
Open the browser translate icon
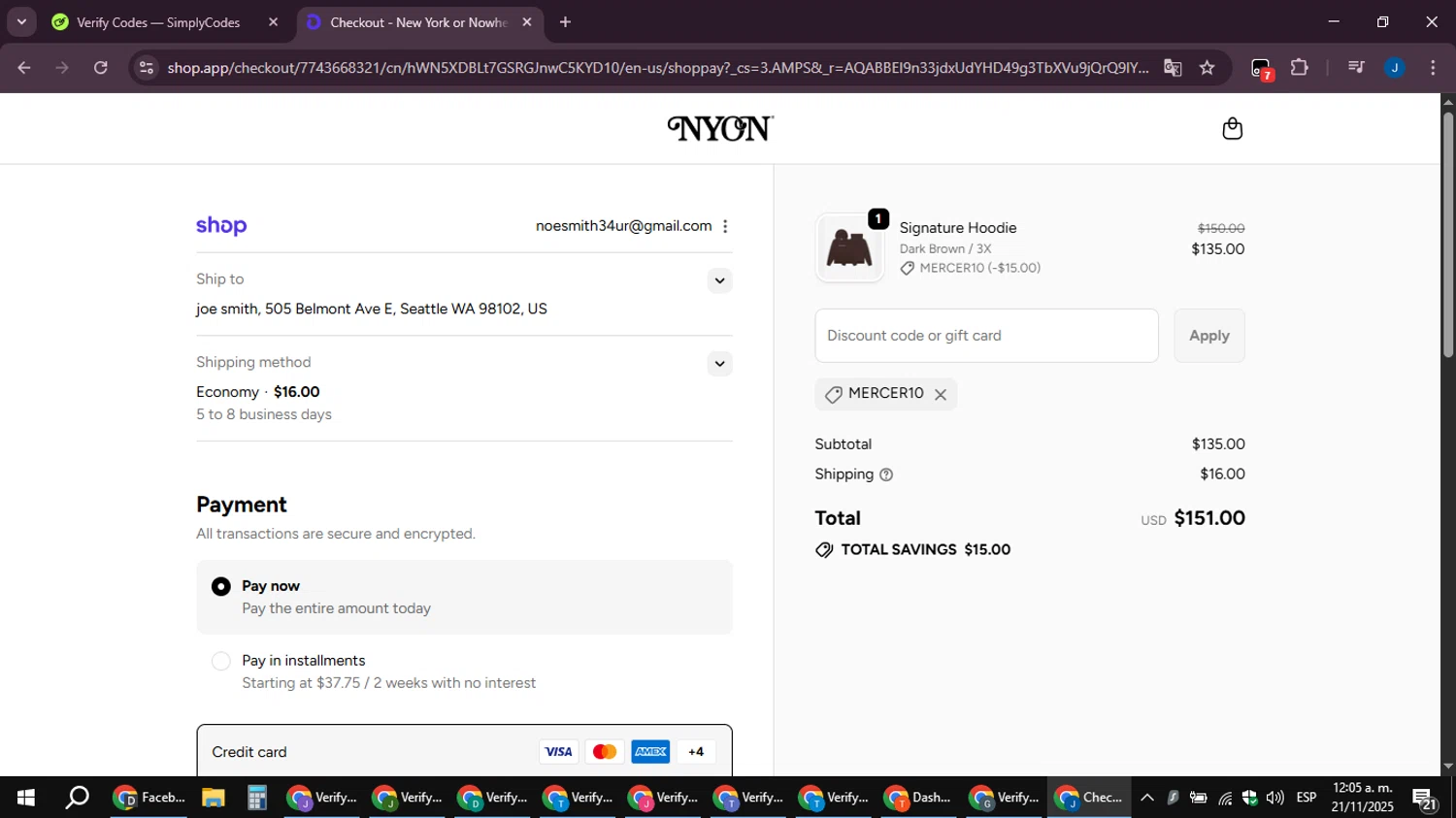[1173, 68]
